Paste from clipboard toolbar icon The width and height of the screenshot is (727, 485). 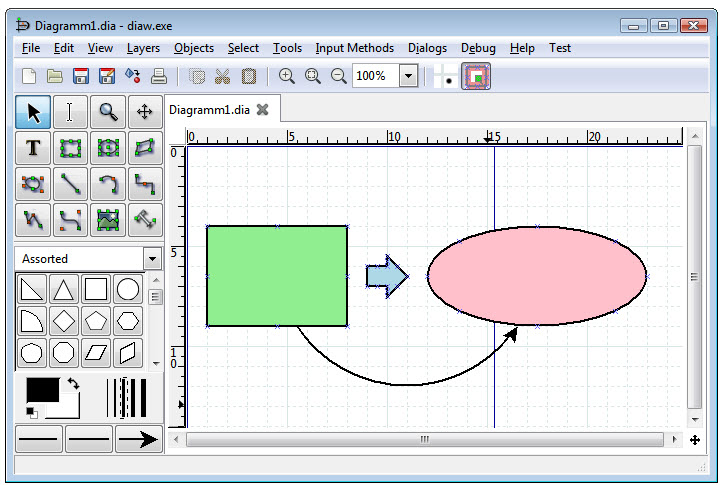(249, 76)
